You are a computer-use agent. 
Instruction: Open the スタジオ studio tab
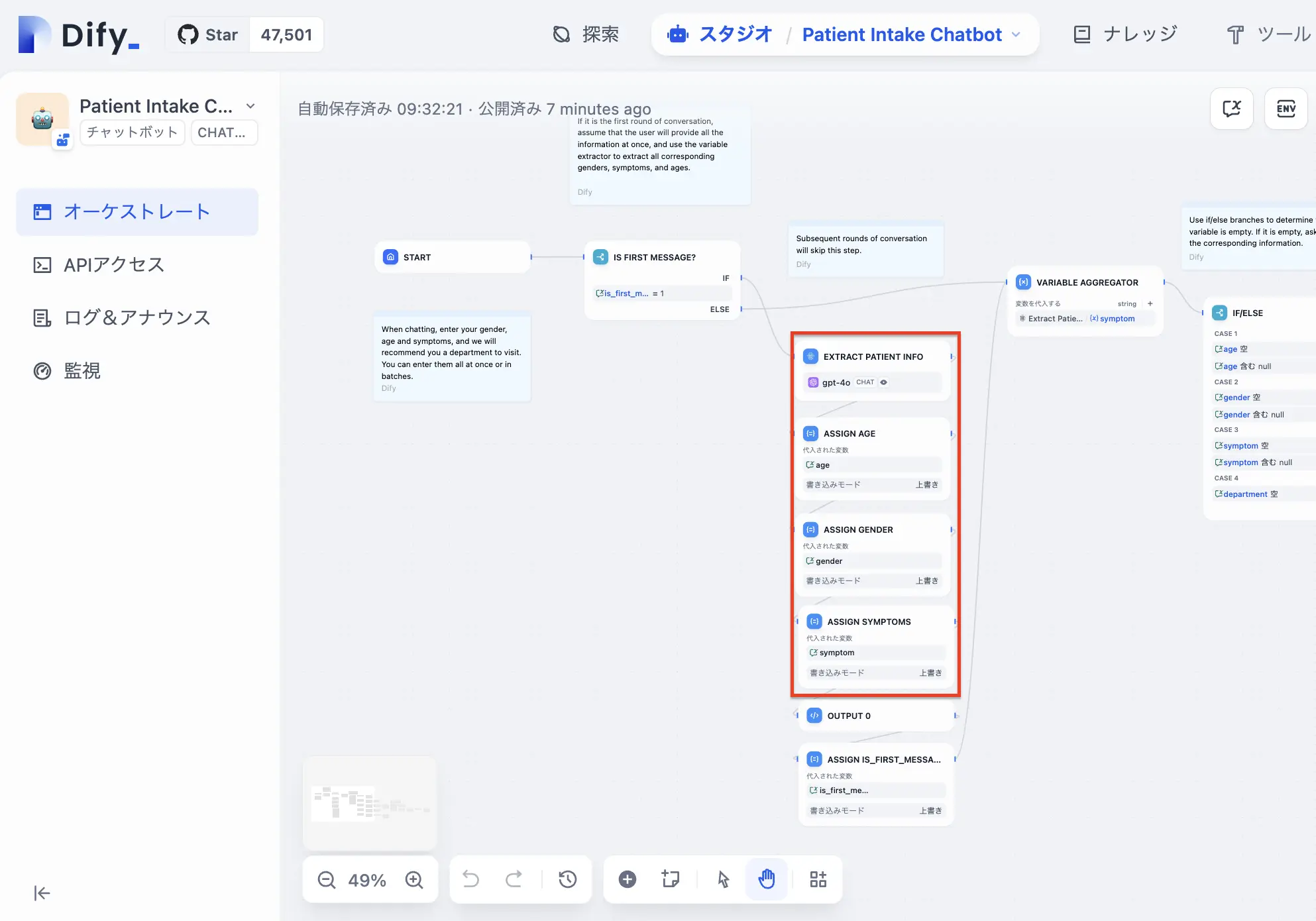(x=720, y=34)
